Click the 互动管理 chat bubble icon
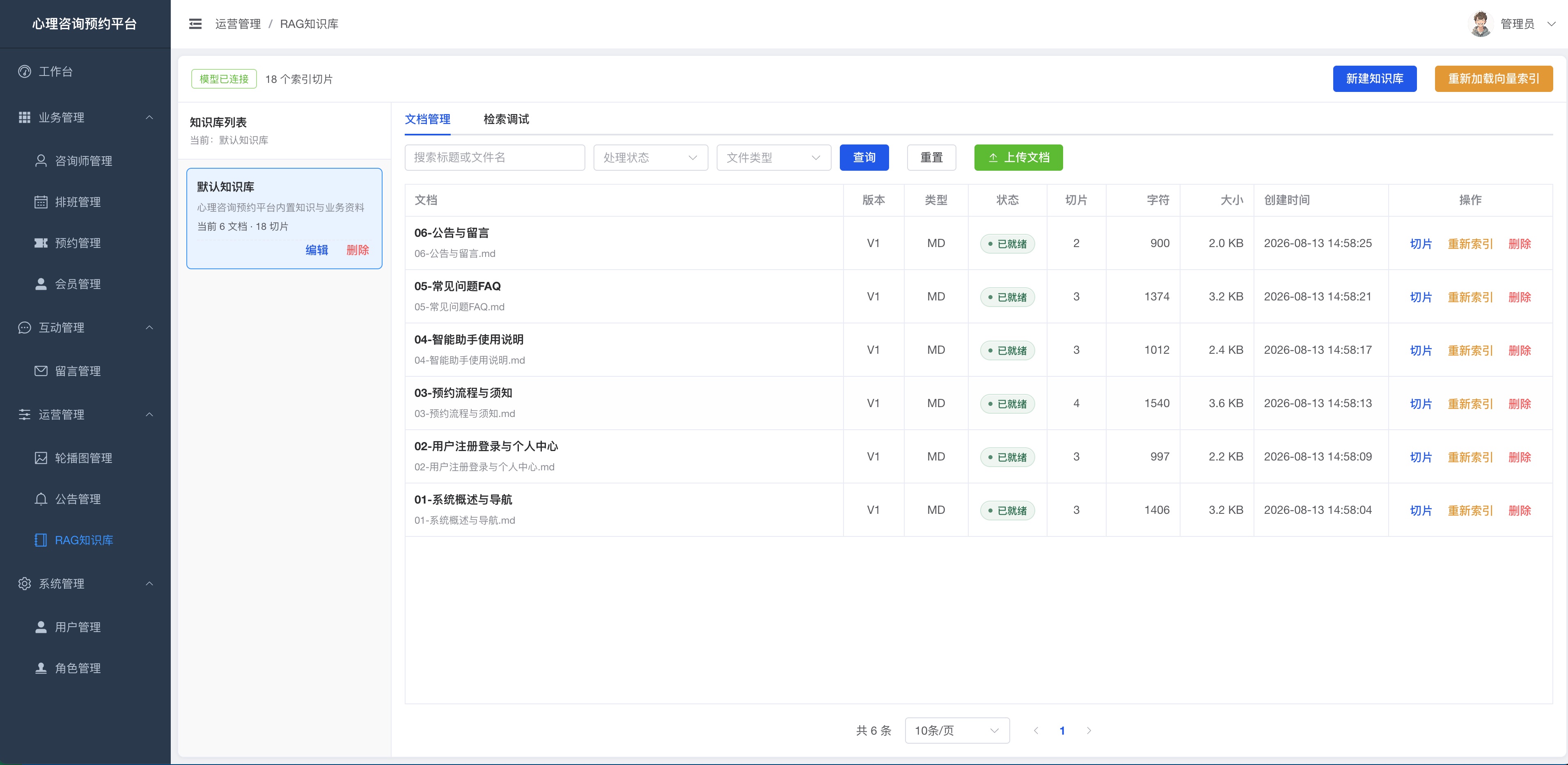This screenshot has height=765, width=1568. tap(24, 328)
